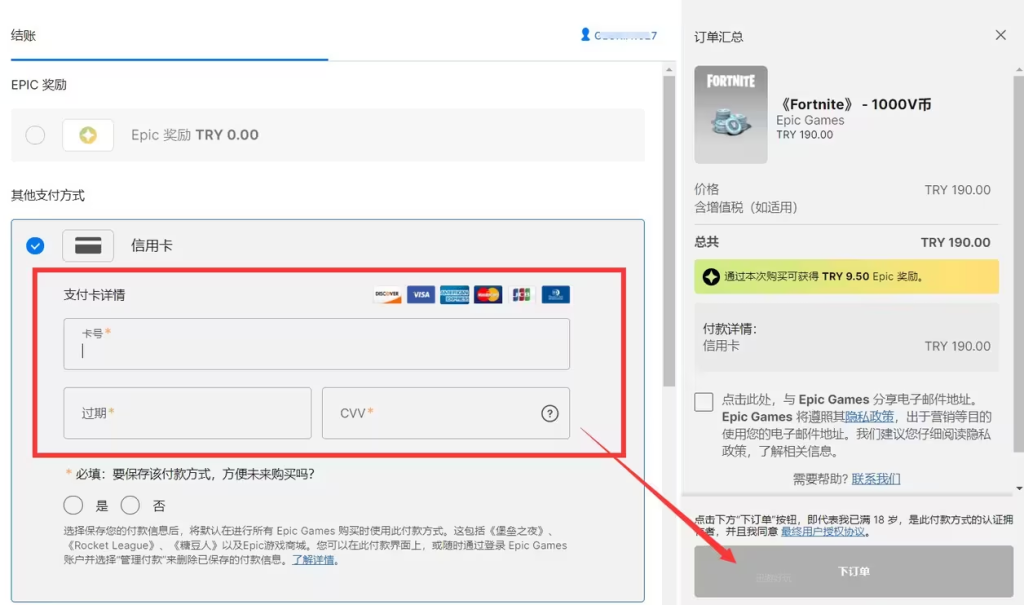
Task: Click the Epic Games publisher name under product
Action: pos(810,120)
